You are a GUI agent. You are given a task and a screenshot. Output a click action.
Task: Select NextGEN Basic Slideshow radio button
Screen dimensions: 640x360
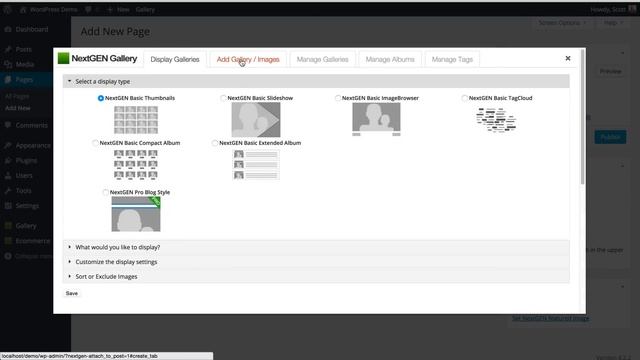[223, 98]
